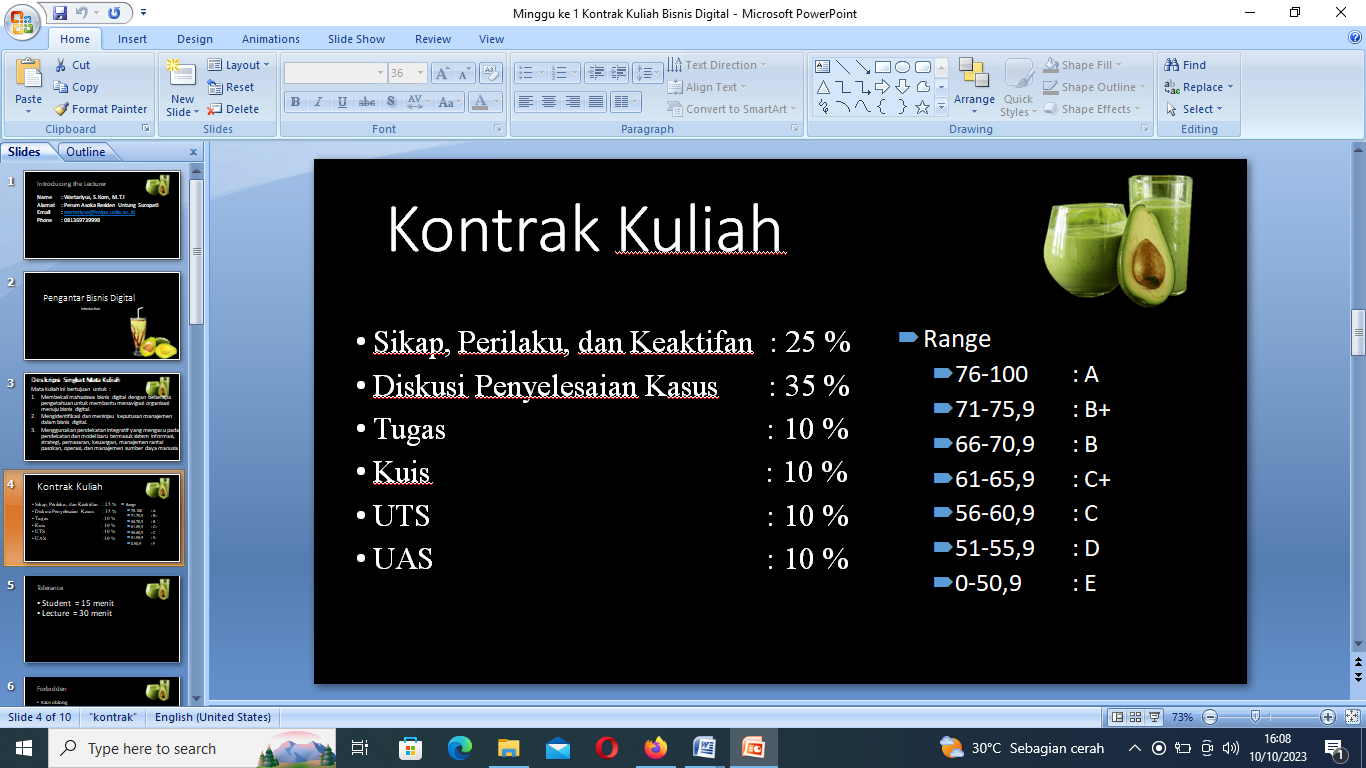Click the zoom slider handle
The height and width of the screenshot is (768, 1366).
(x=1254, y=717)
